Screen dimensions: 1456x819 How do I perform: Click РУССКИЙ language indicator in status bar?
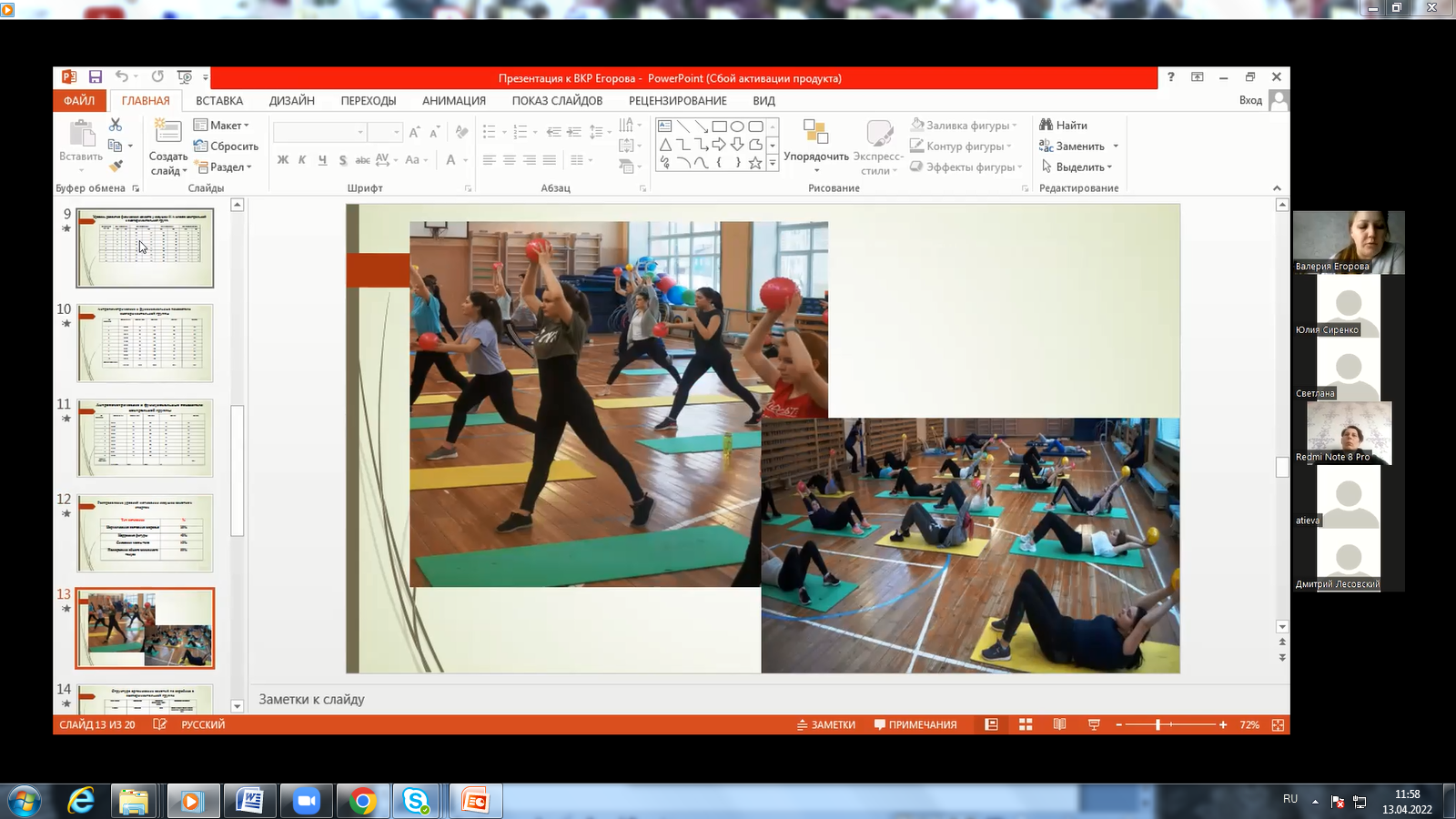[203, 724]
